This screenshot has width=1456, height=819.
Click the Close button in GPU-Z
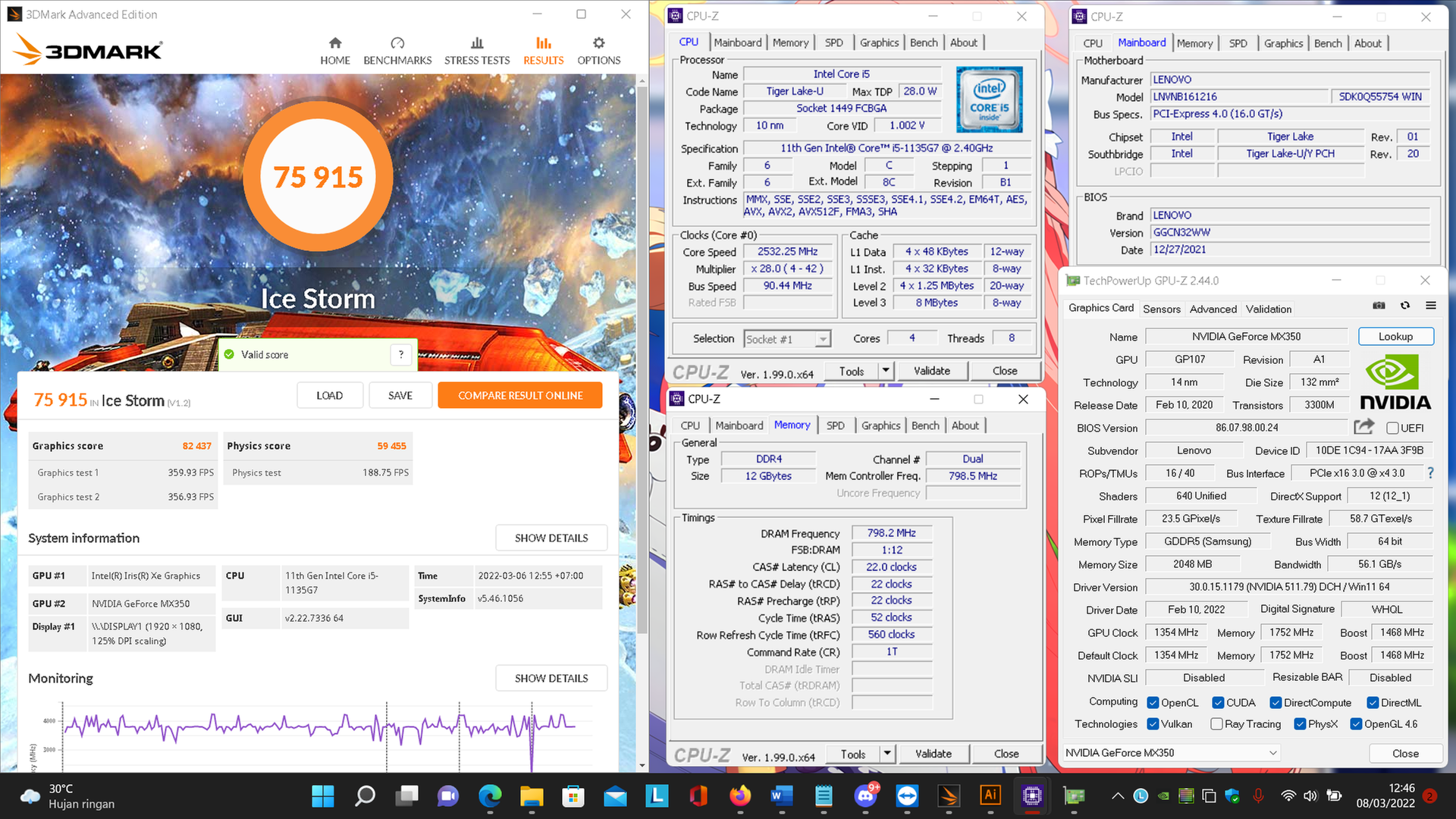1405,753
